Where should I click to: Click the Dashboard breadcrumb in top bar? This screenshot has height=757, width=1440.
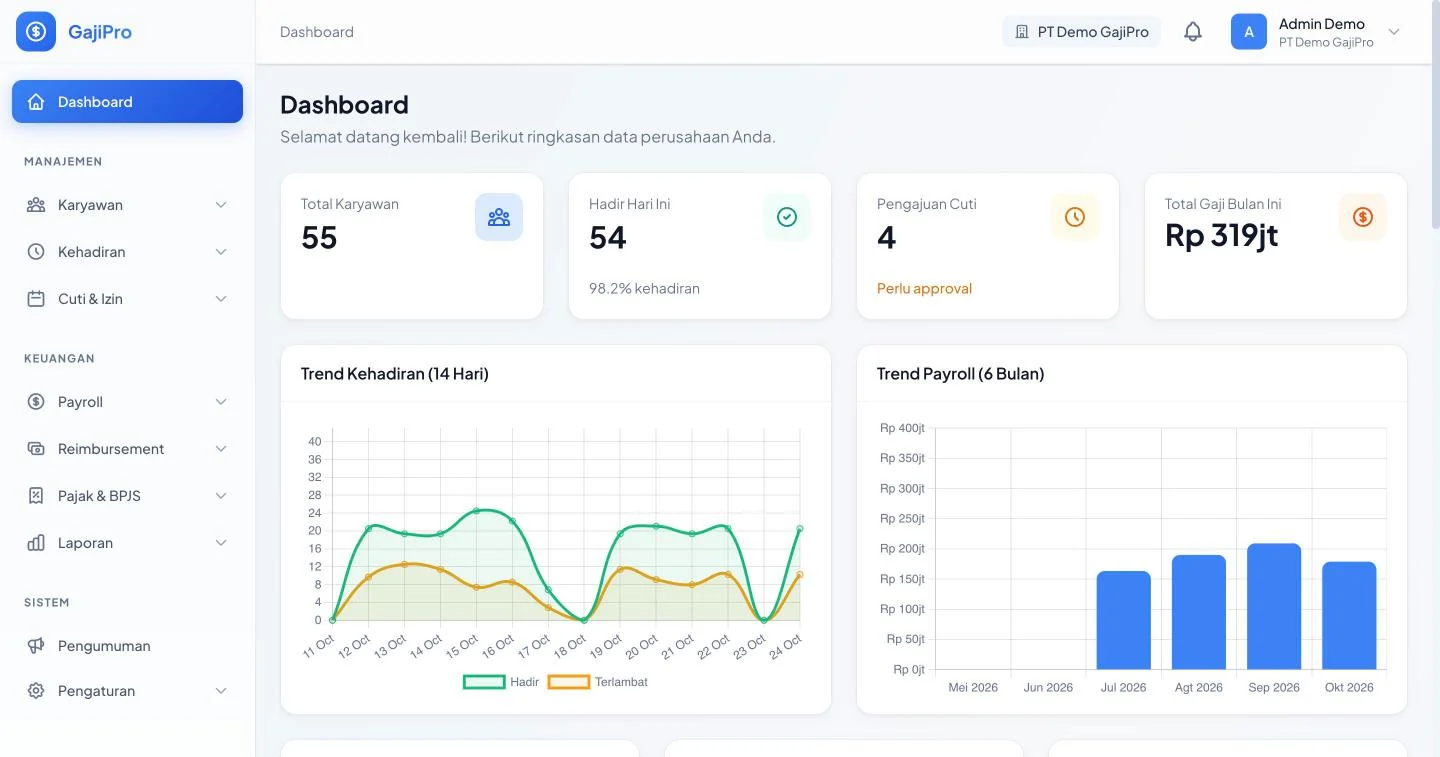pos(317,32)
